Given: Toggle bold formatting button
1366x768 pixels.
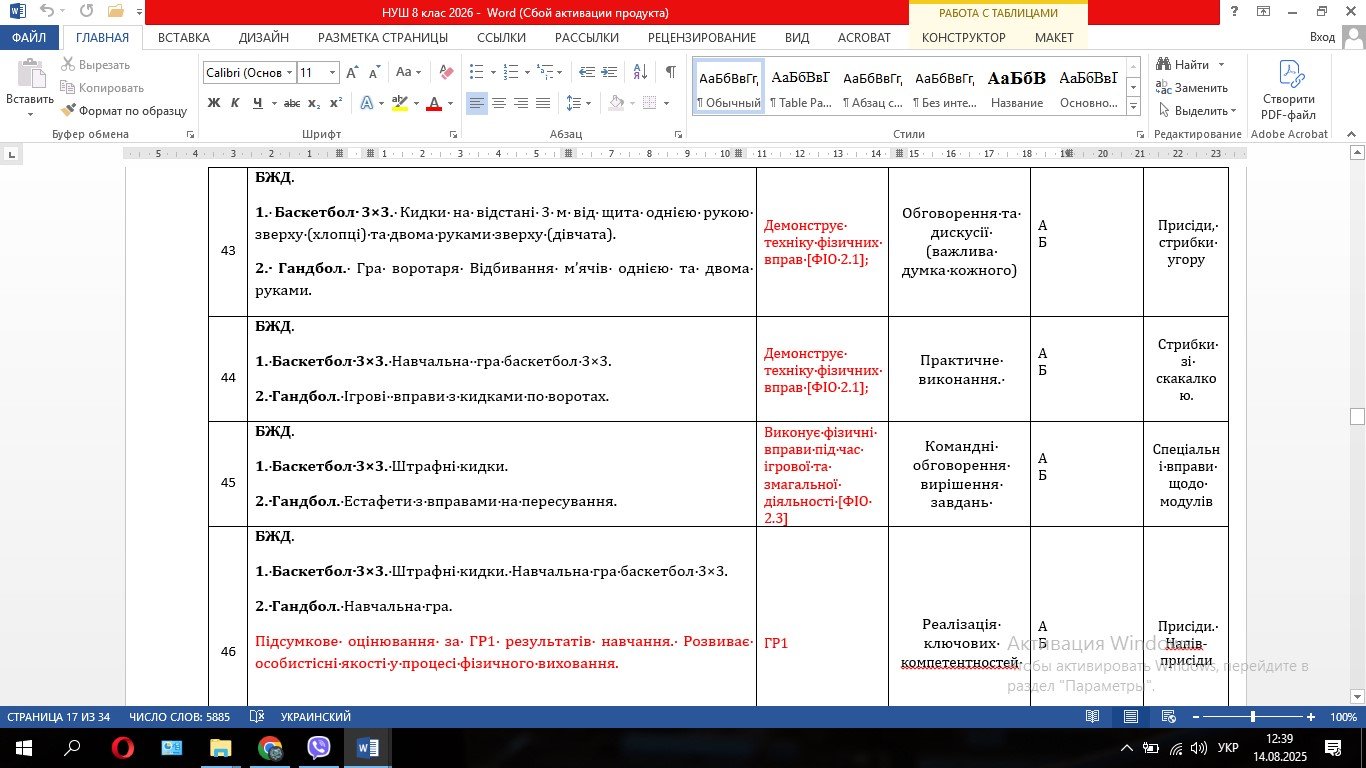Looking at the screenshot, I should coord(213,103).
